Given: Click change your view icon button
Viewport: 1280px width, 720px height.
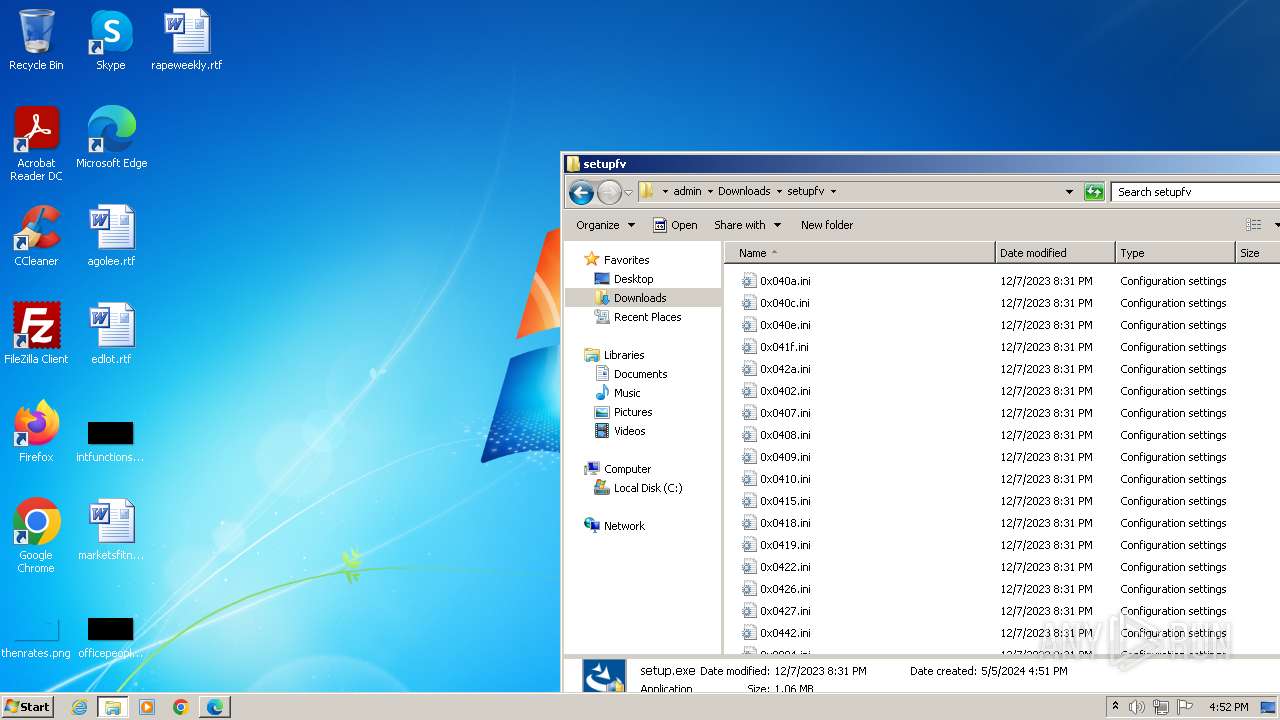Looking at the screenshot, I should [1253, 225].
